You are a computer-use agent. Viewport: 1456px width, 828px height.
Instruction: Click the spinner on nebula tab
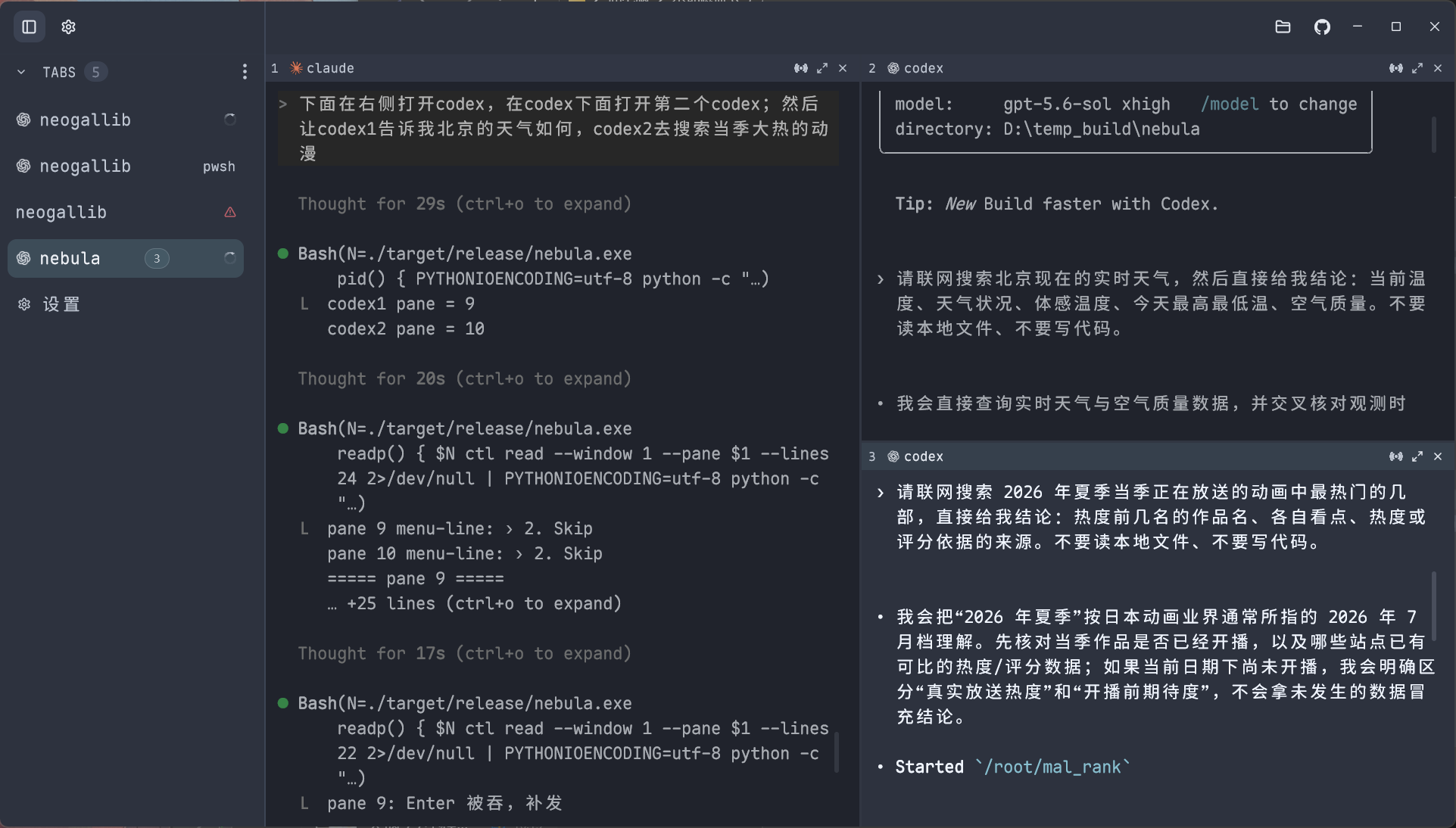pos(230,258)
